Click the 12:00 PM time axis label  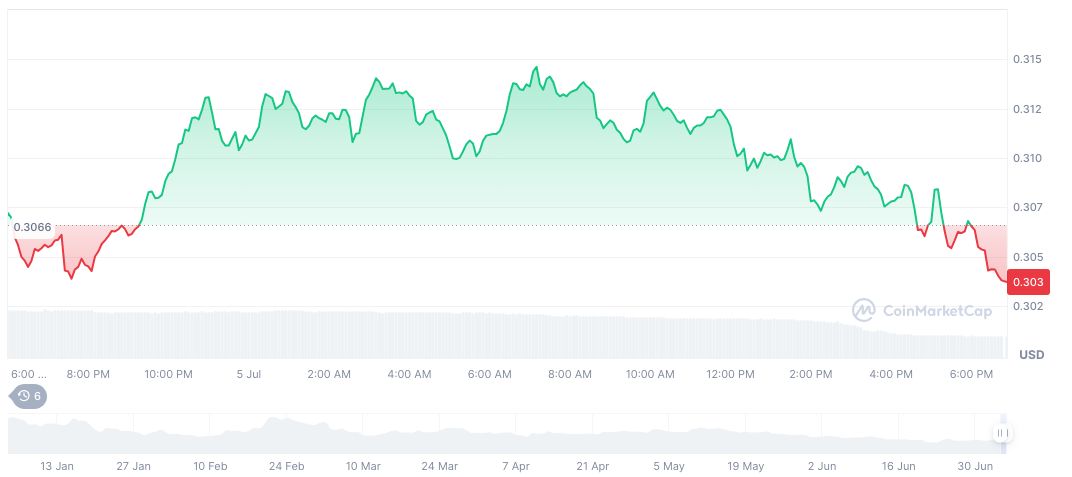tap(730, 374)
